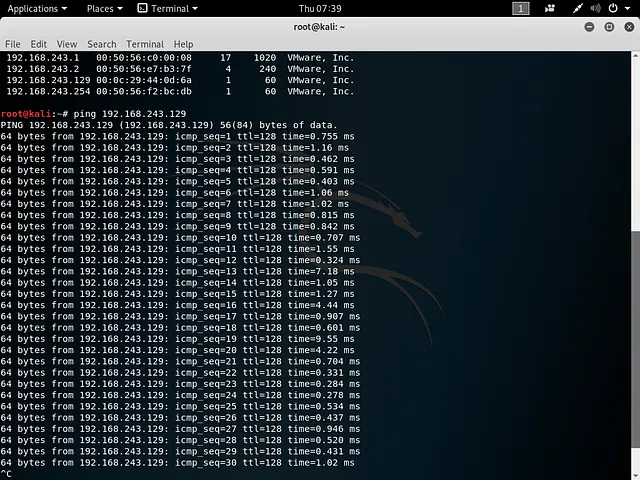Open the Edit menu
The height and width of the screenshot is (480, 640).
[39, 44]
